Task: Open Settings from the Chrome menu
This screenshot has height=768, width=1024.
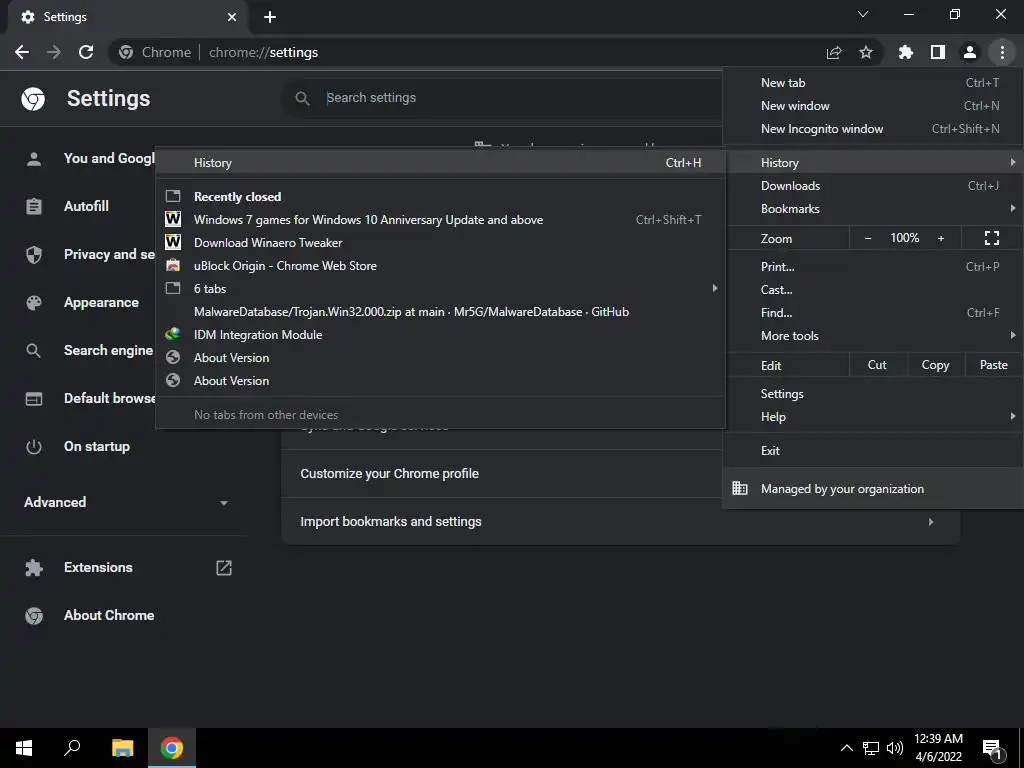Action: pos(873,394)
